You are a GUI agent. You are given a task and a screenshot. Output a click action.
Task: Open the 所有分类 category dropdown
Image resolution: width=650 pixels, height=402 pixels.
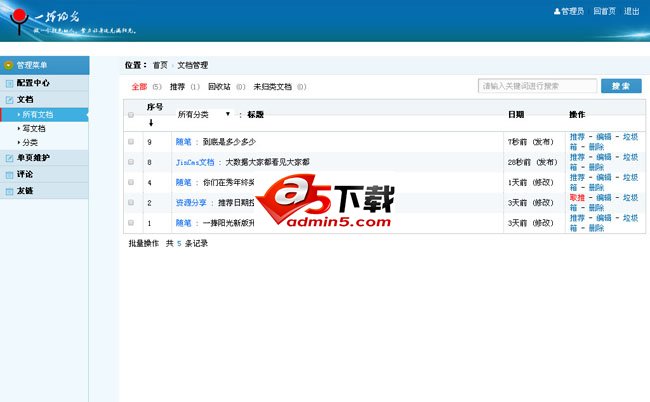[x=204, y=114]
